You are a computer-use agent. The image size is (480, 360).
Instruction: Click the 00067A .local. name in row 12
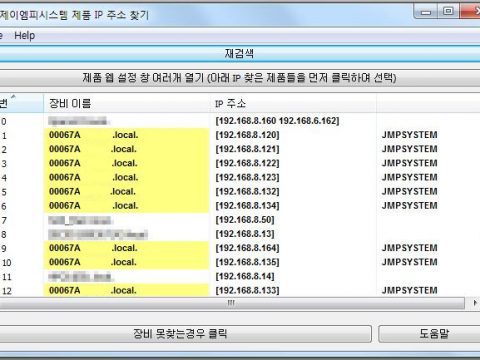(x=93, y=290)
